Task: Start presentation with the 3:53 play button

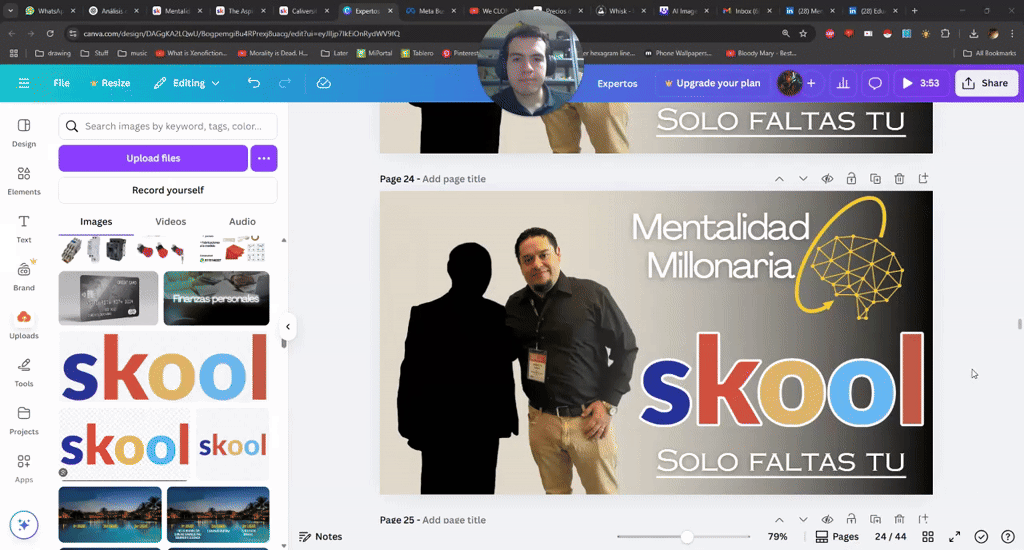Action: pyautogui.click(x=921, y=83)
